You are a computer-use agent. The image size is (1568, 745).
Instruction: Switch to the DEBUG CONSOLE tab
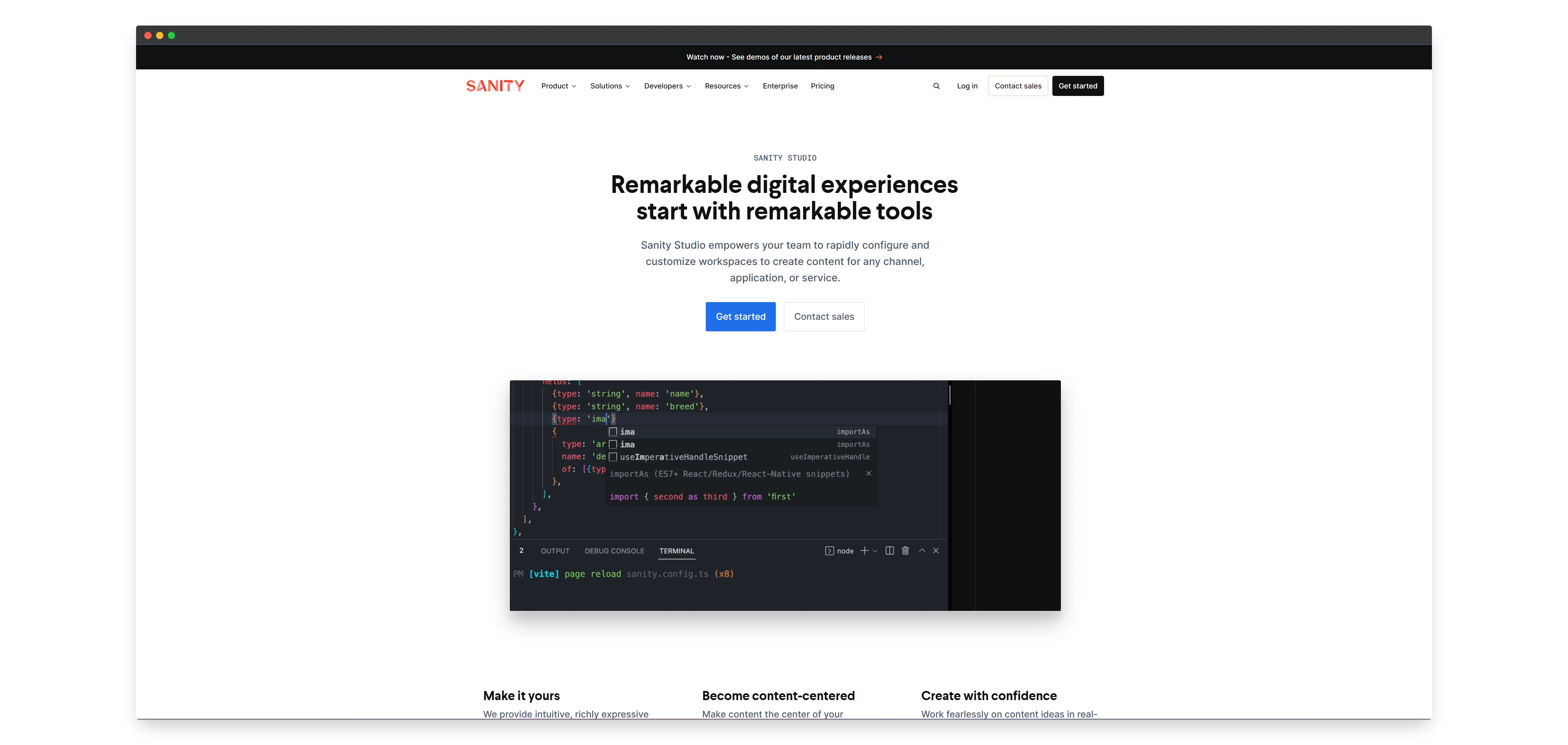[614, 551]
